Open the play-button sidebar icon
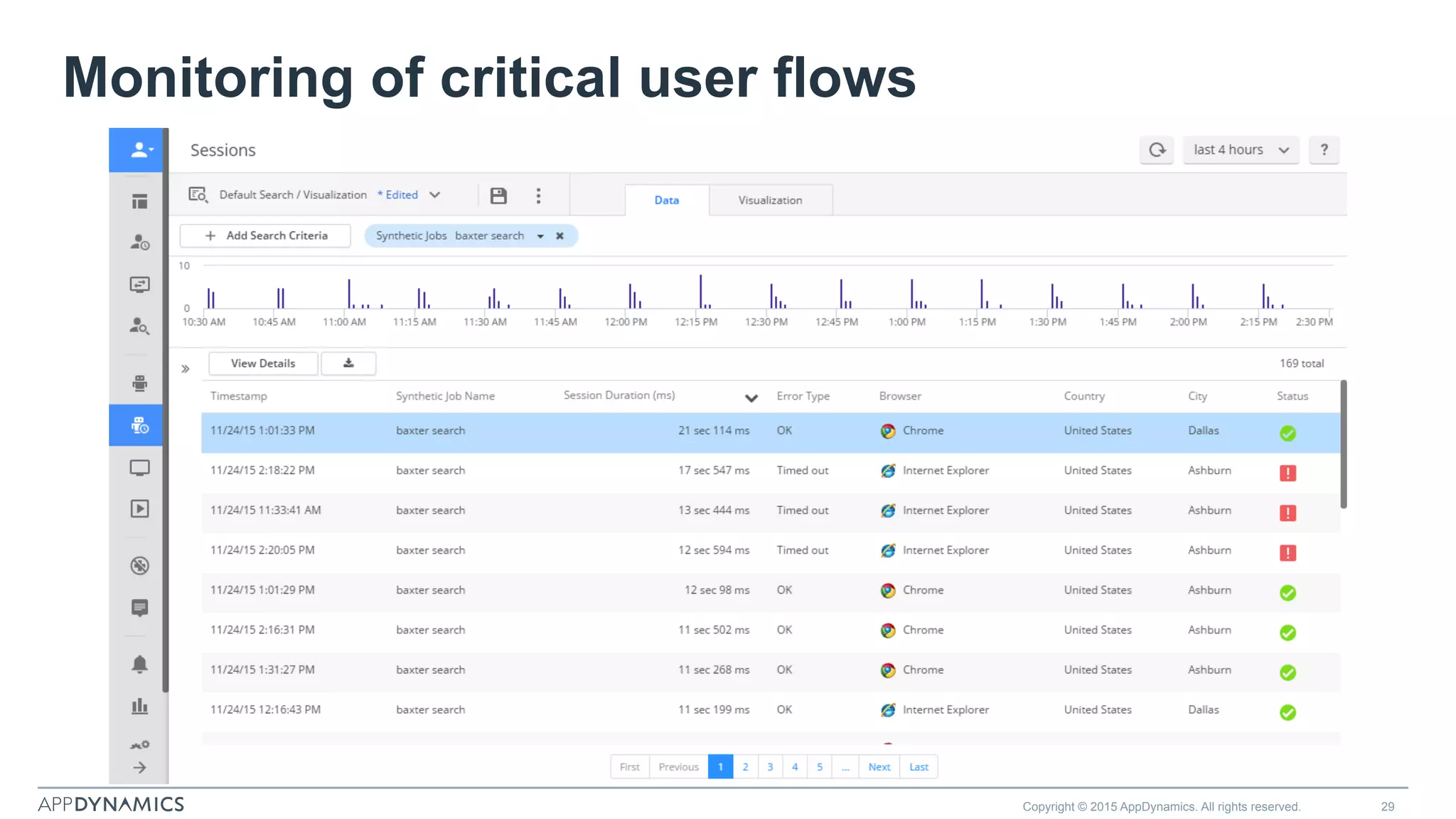Screen dimensions: 1456x819 [x=140, y=509]
